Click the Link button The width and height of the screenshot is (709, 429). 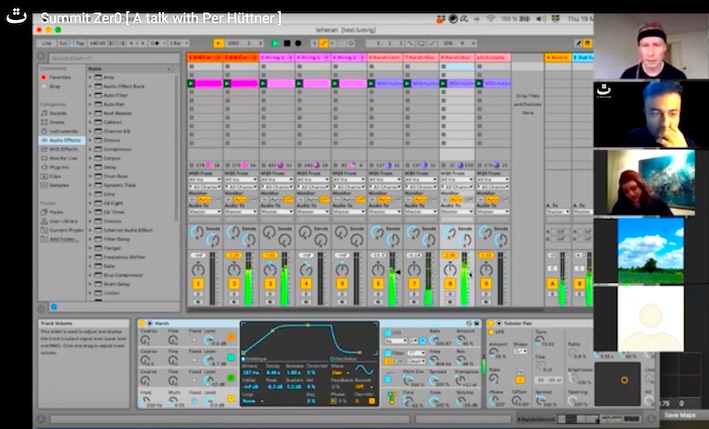click(x=47, y=43)
